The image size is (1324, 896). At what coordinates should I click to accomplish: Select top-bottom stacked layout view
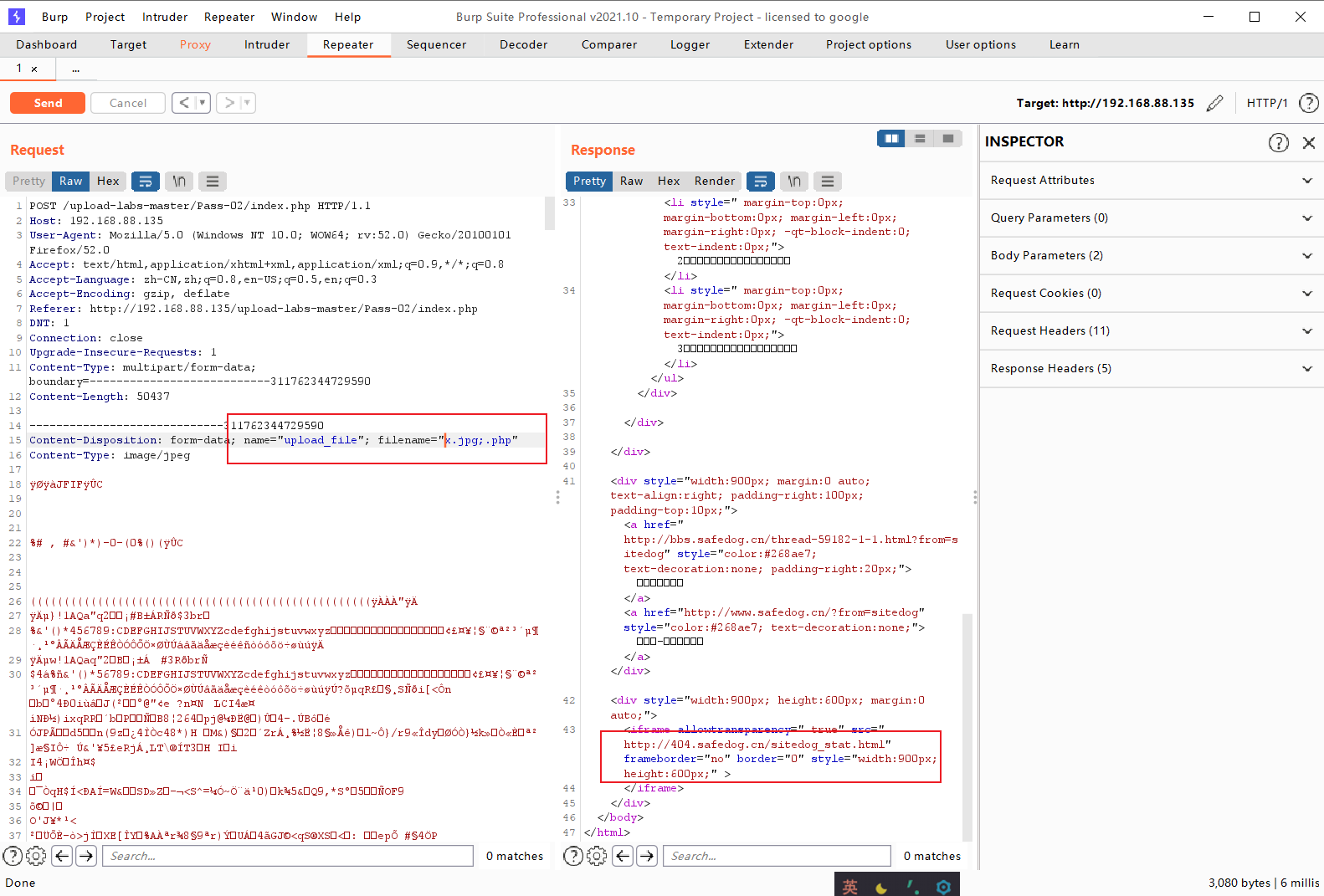920,138
